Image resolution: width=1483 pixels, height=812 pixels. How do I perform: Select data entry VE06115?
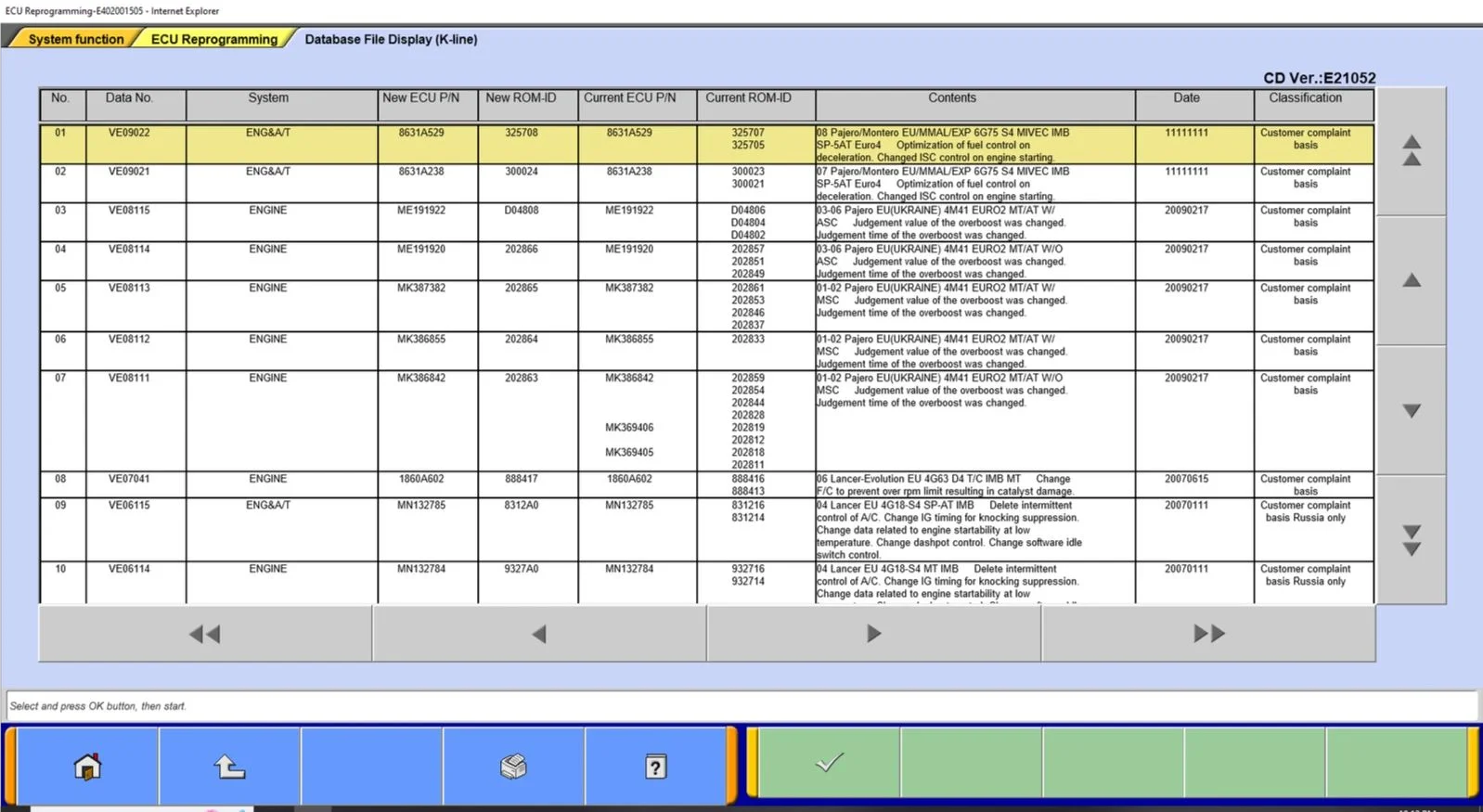(x=129, y=506)
